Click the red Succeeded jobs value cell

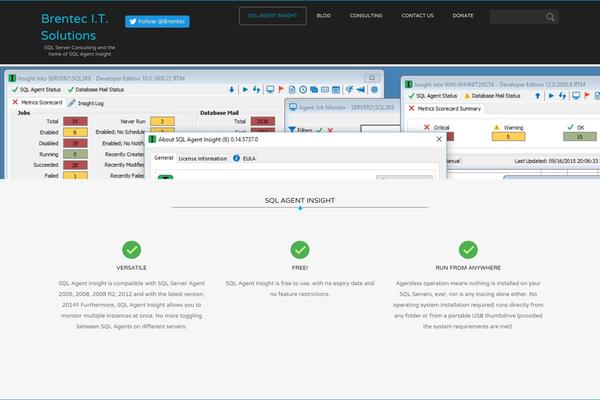[x=75, y=165]
